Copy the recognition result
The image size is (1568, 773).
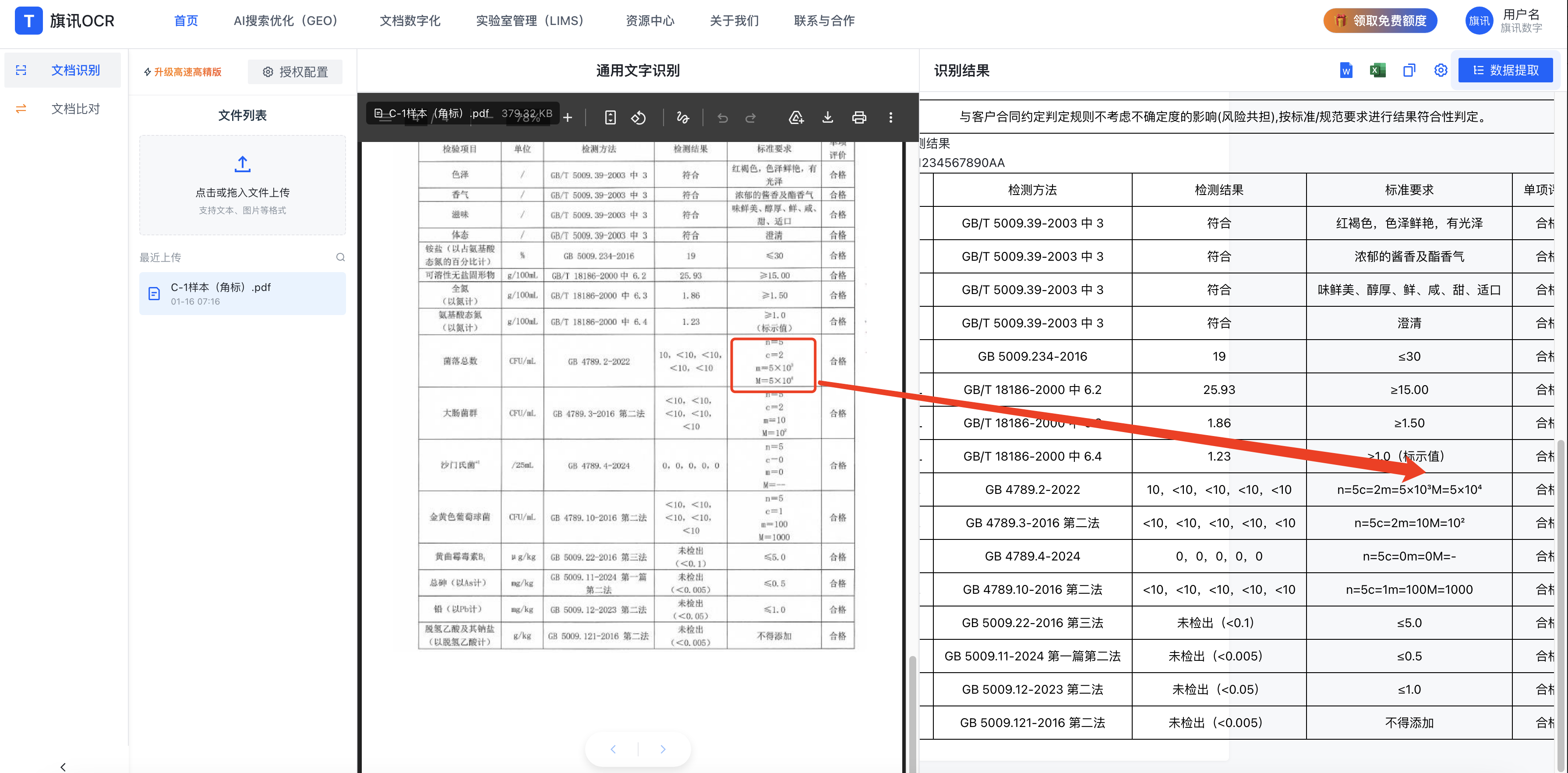tap(1409, 71)
